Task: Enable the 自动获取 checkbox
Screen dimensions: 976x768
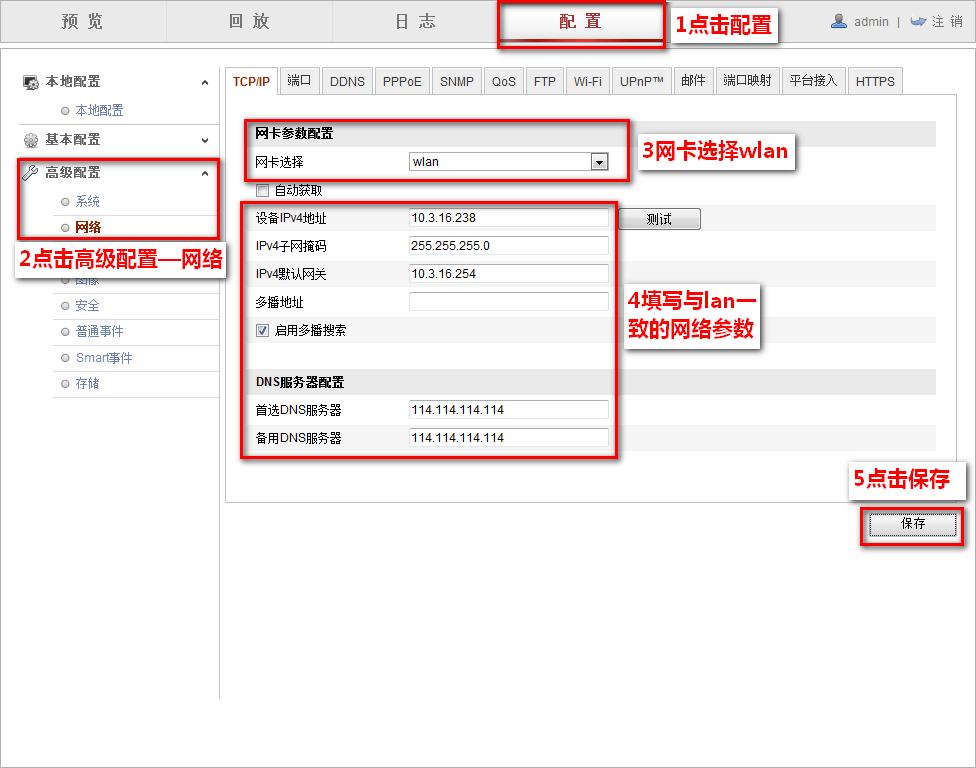Action: pyautogui.click(x=262, y=190)
